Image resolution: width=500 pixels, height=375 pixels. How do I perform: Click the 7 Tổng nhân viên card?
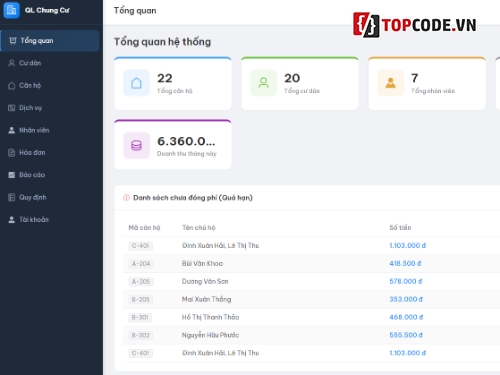pos(427,83)
